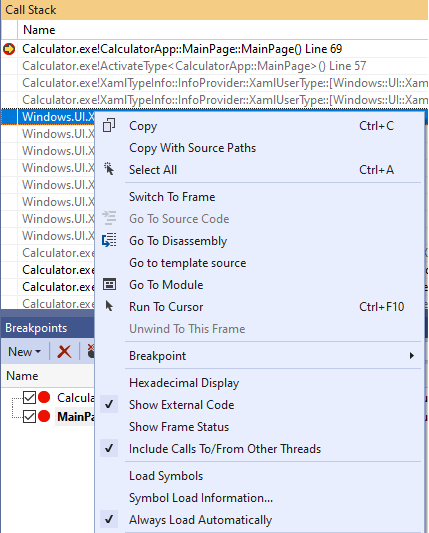Choose Switch To Frame menu entry
Screen dimensions: 429x533
coord(172,196)
